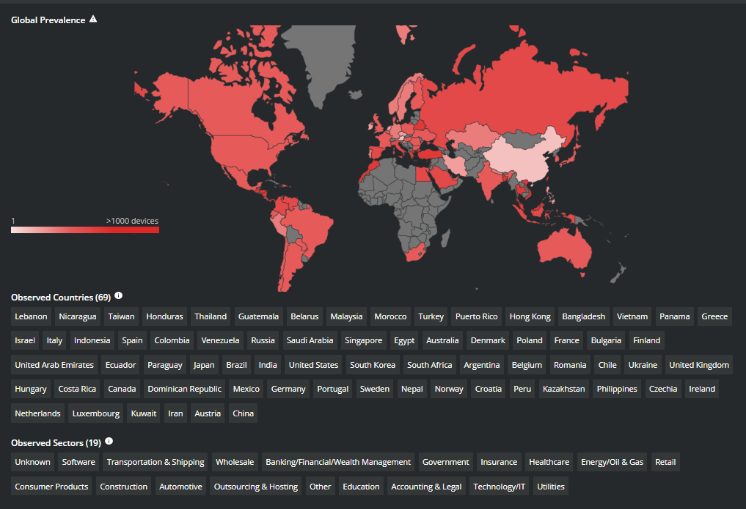Select Transportation & Shipping sector tag

(156, 462)
